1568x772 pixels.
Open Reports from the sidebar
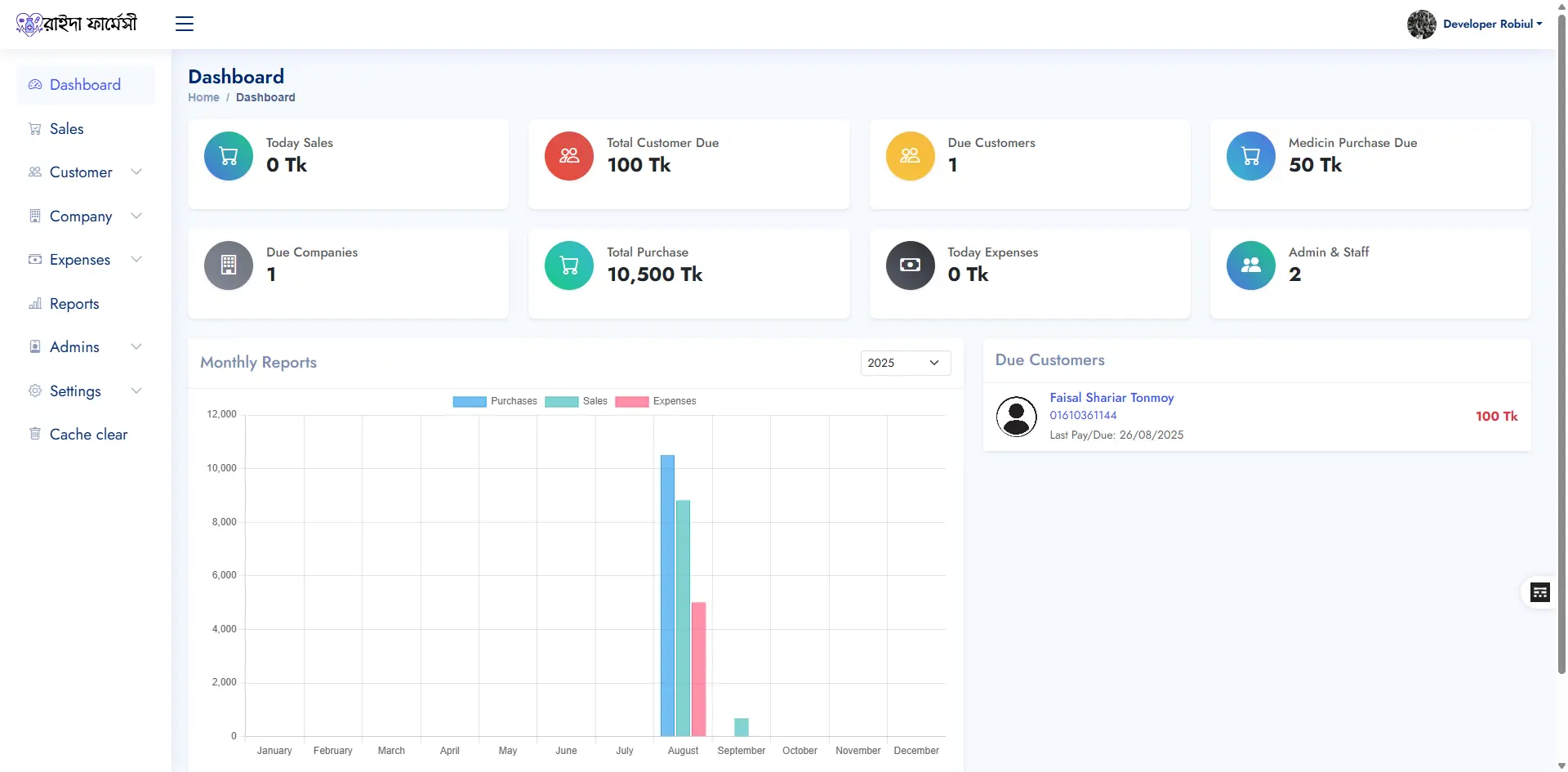74,304
